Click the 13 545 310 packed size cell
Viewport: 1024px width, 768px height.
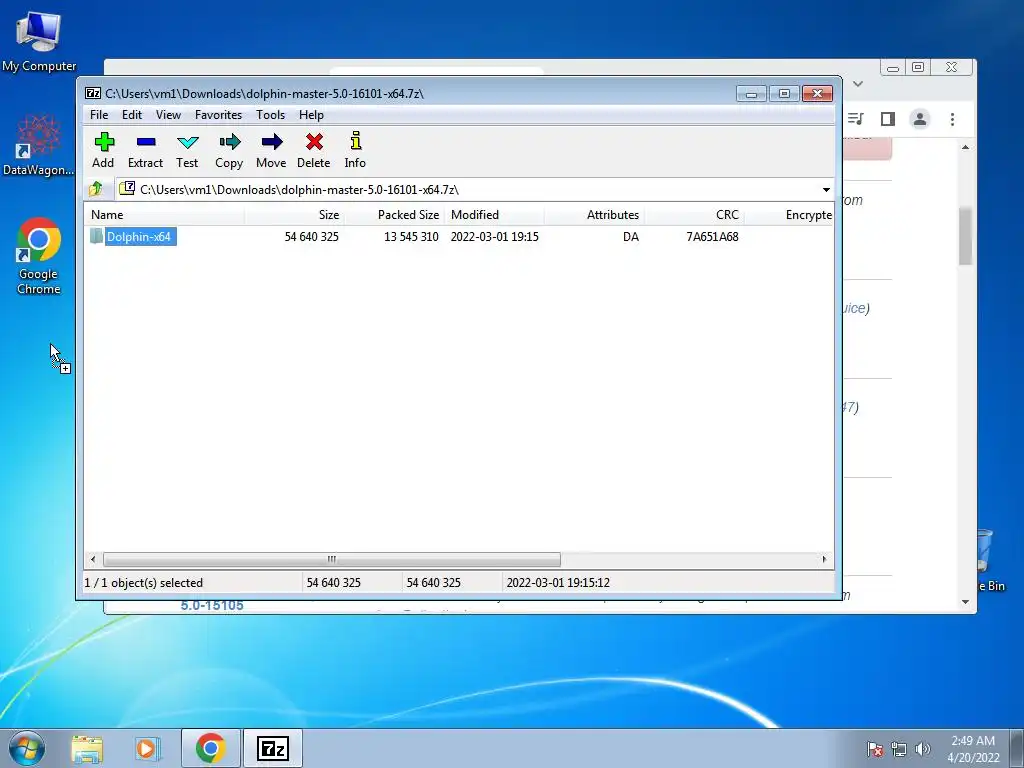411,237
